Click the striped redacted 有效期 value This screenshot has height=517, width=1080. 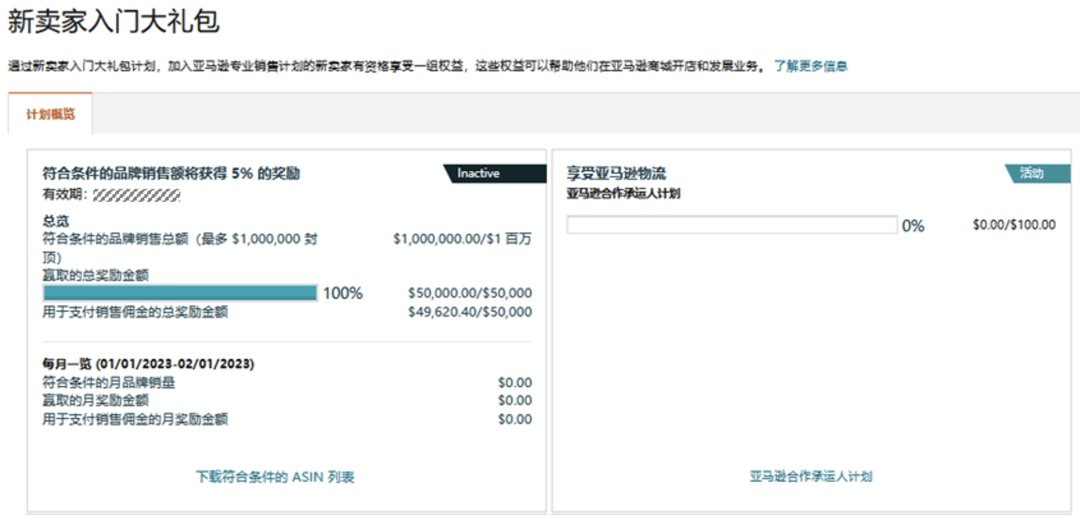136,194
